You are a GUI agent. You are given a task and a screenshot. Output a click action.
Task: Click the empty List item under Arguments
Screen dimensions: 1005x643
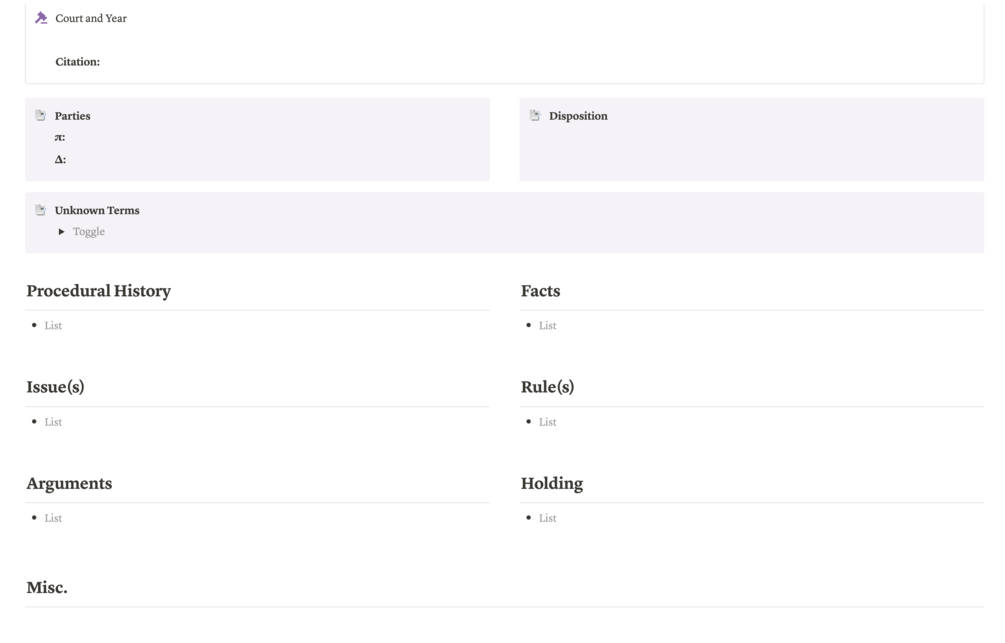coord(54,518)
